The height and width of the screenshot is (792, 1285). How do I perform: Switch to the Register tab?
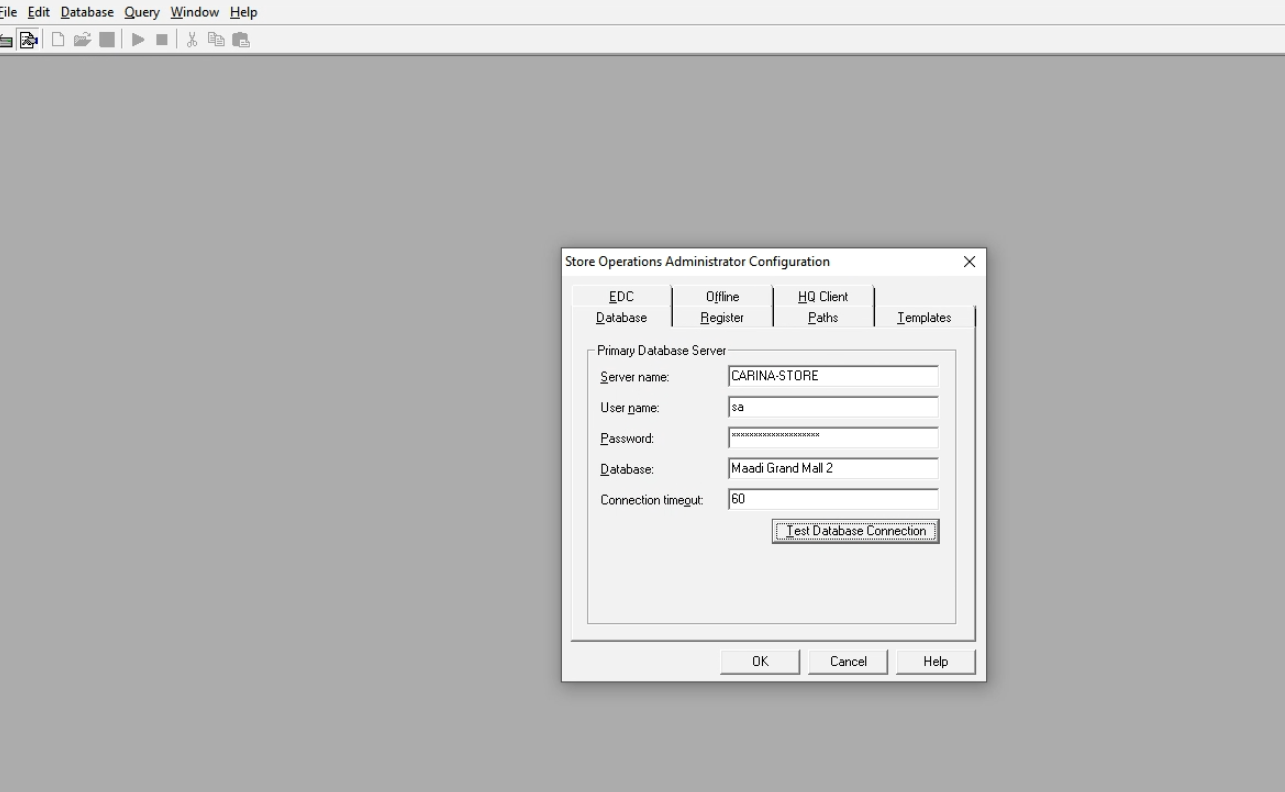coord(722,317)
